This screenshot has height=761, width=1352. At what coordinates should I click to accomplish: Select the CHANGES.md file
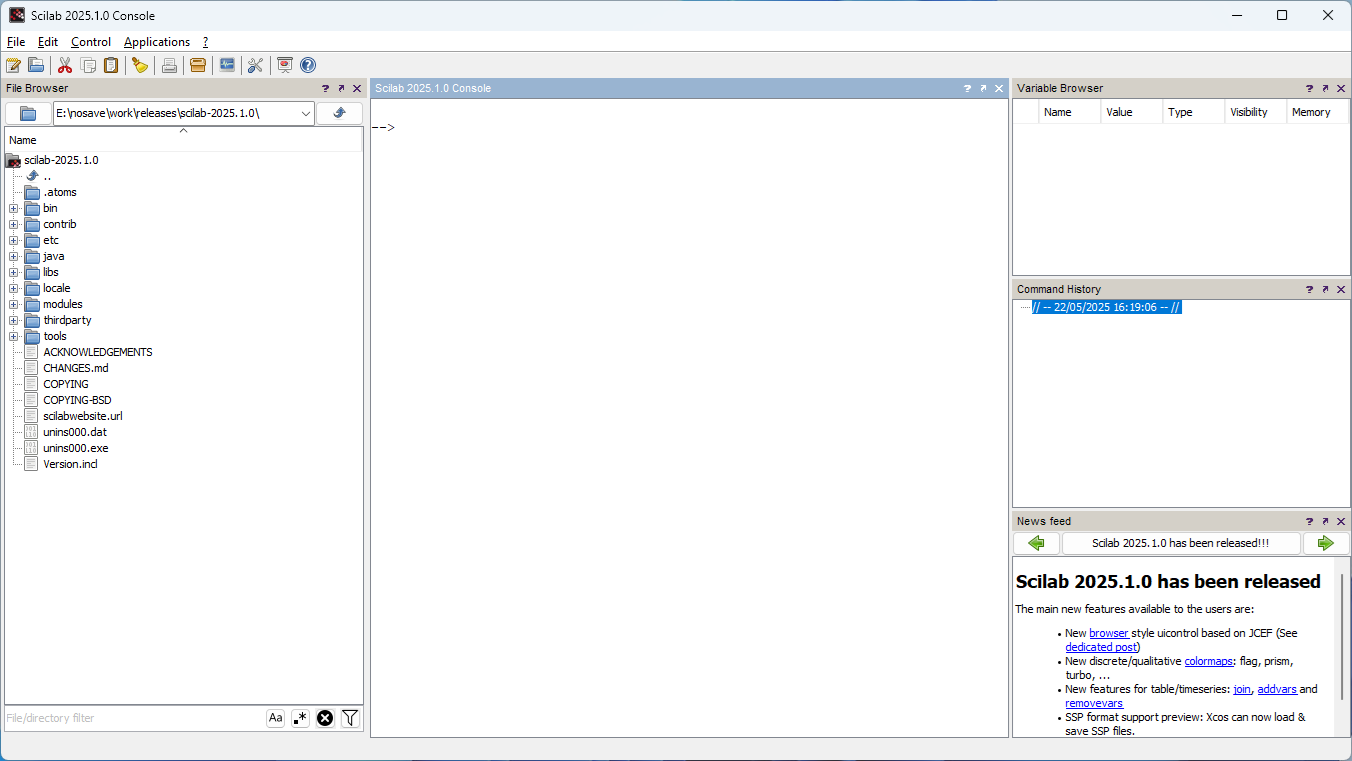pos(75,368)
